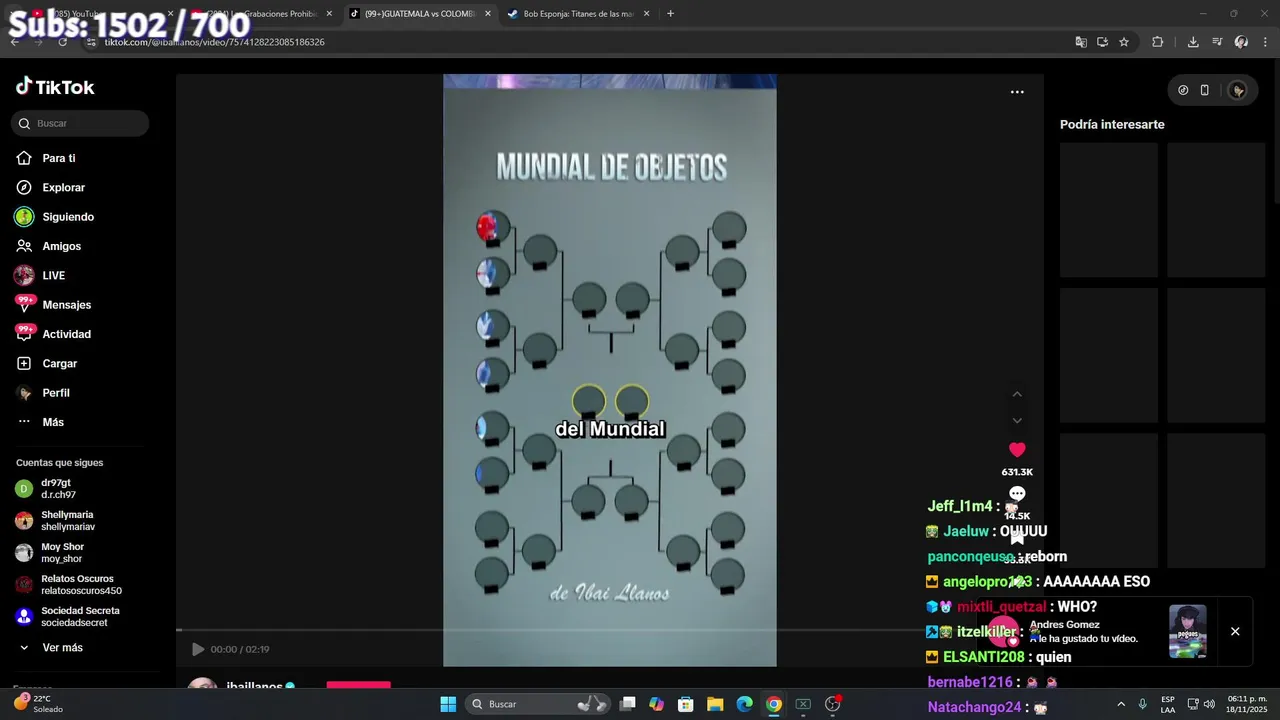This screenshot has height=720, width=1280.
Task: Bookmark this page with the star icon
Action: (x=1124, y=42)
